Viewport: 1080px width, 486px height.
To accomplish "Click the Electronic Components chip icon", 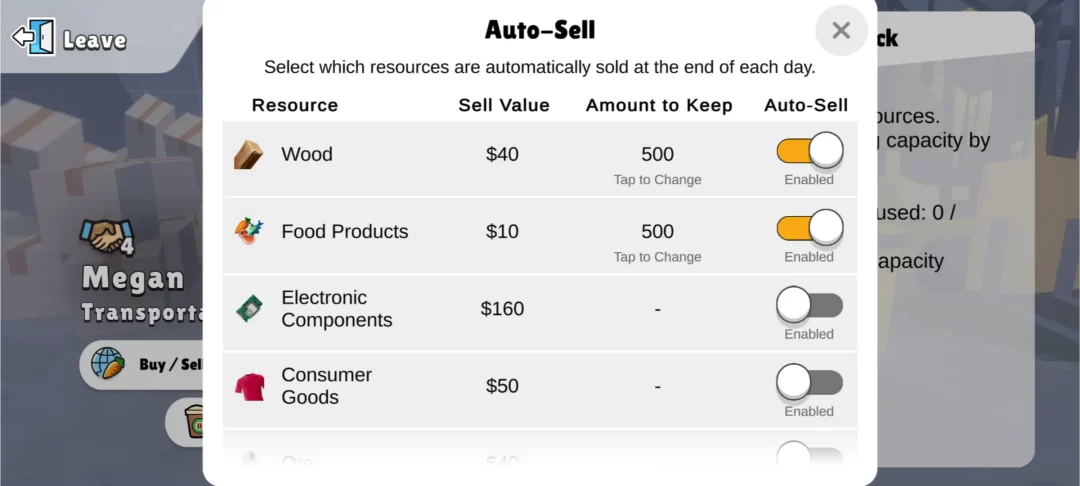I will tap(248, 309).
